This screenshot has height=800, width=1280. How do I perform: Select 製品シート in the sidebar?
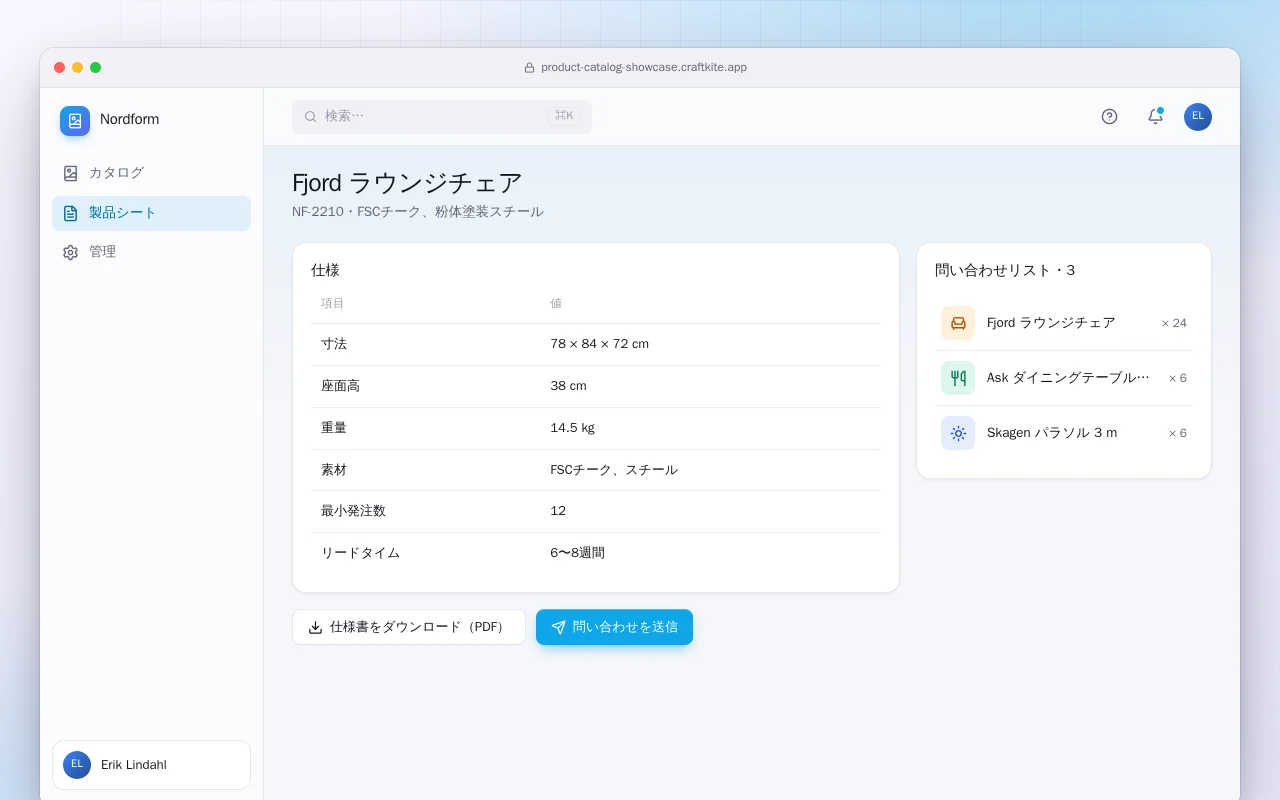click(x=151, y=213)
